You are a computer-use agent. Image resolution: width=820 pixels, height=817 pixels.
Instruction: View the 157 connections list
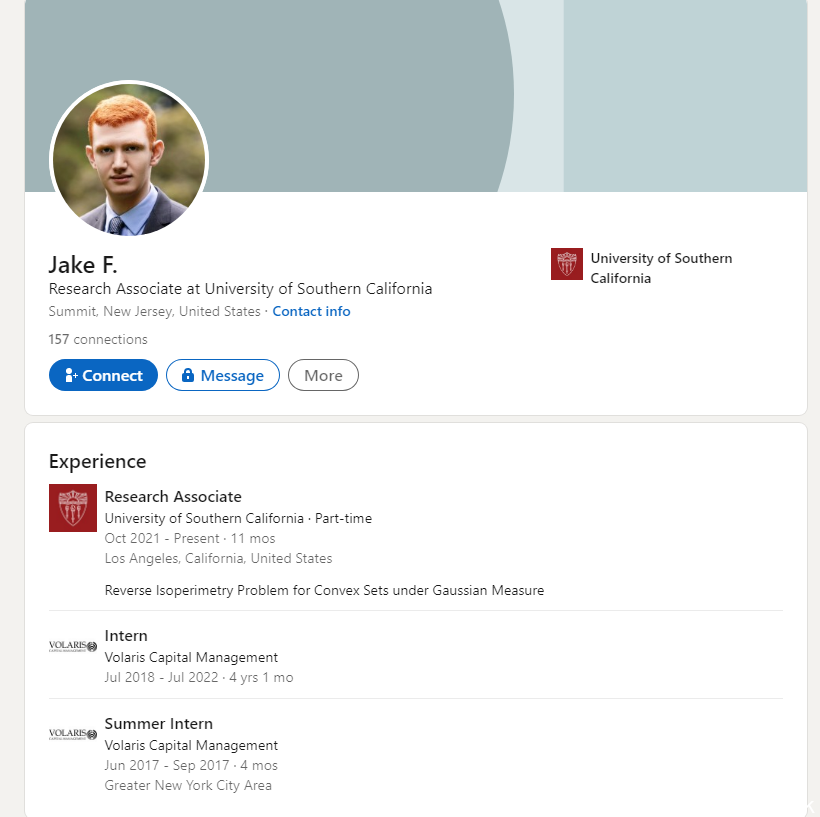pyautogui.click(x=98, y=339)
